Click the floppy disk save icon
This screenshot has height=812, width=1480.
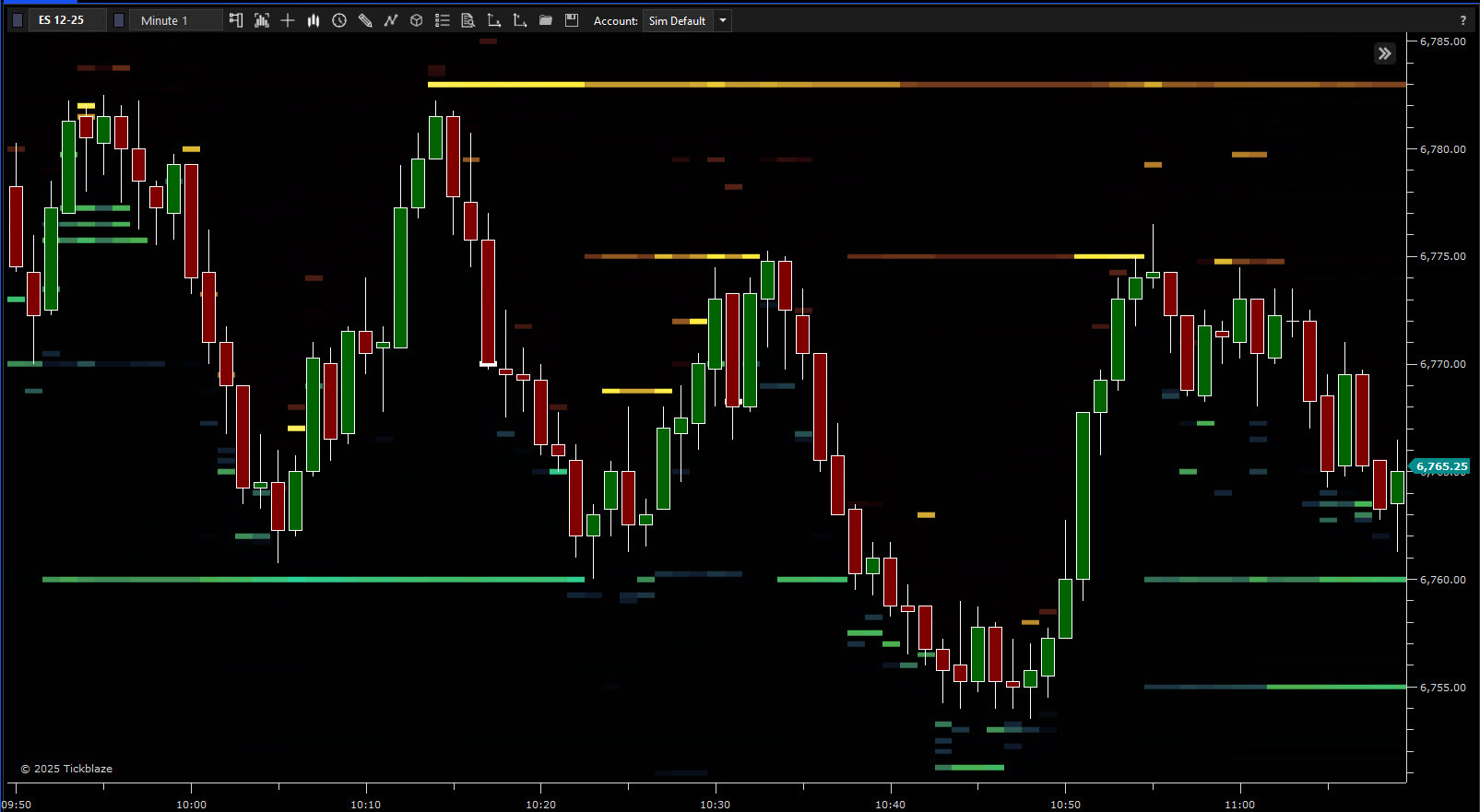click(x=572, y=20)
